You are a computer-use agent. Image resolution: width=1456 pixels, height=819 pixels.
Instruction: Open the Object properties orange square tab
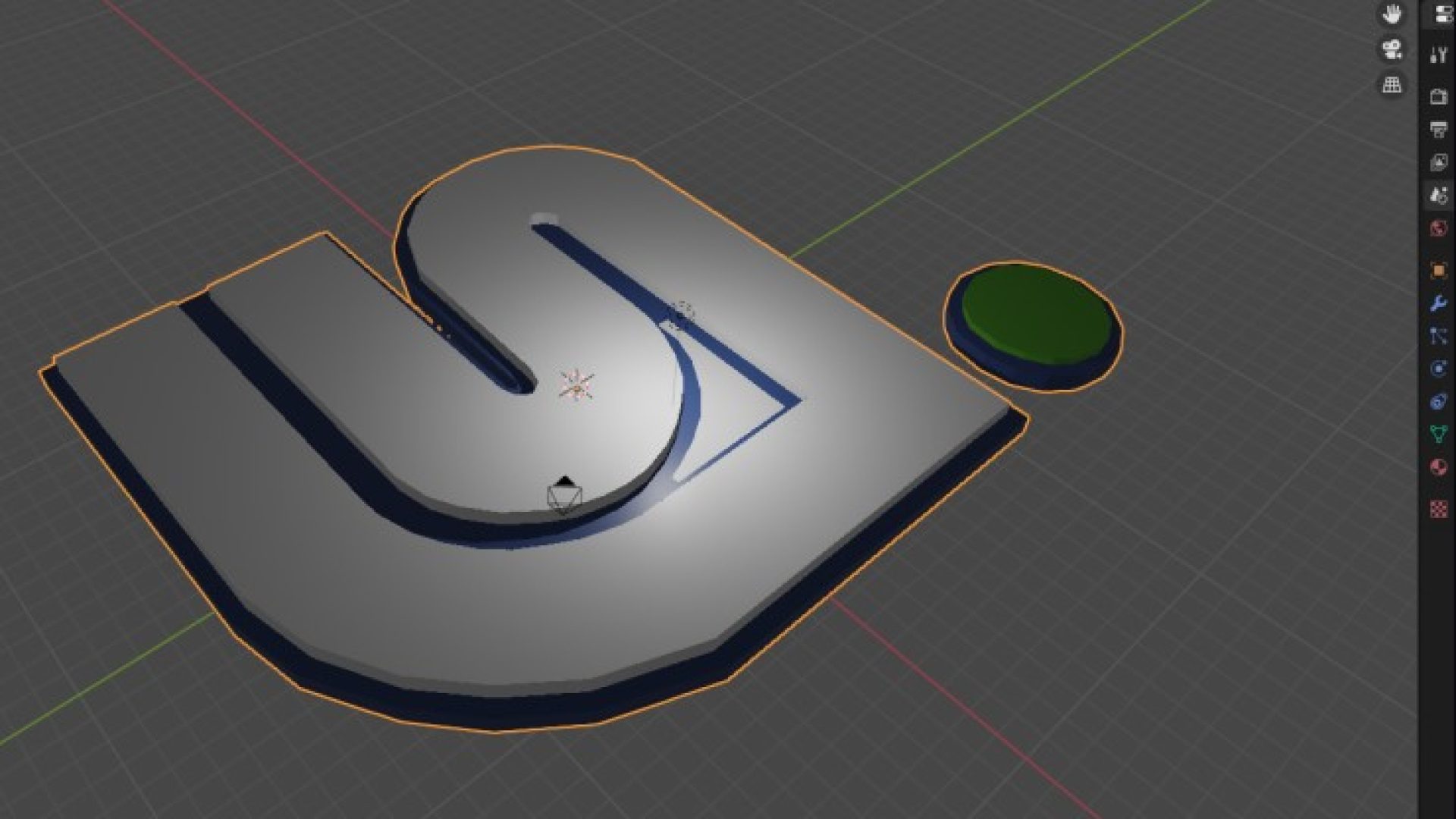[x=1439, y=271]
